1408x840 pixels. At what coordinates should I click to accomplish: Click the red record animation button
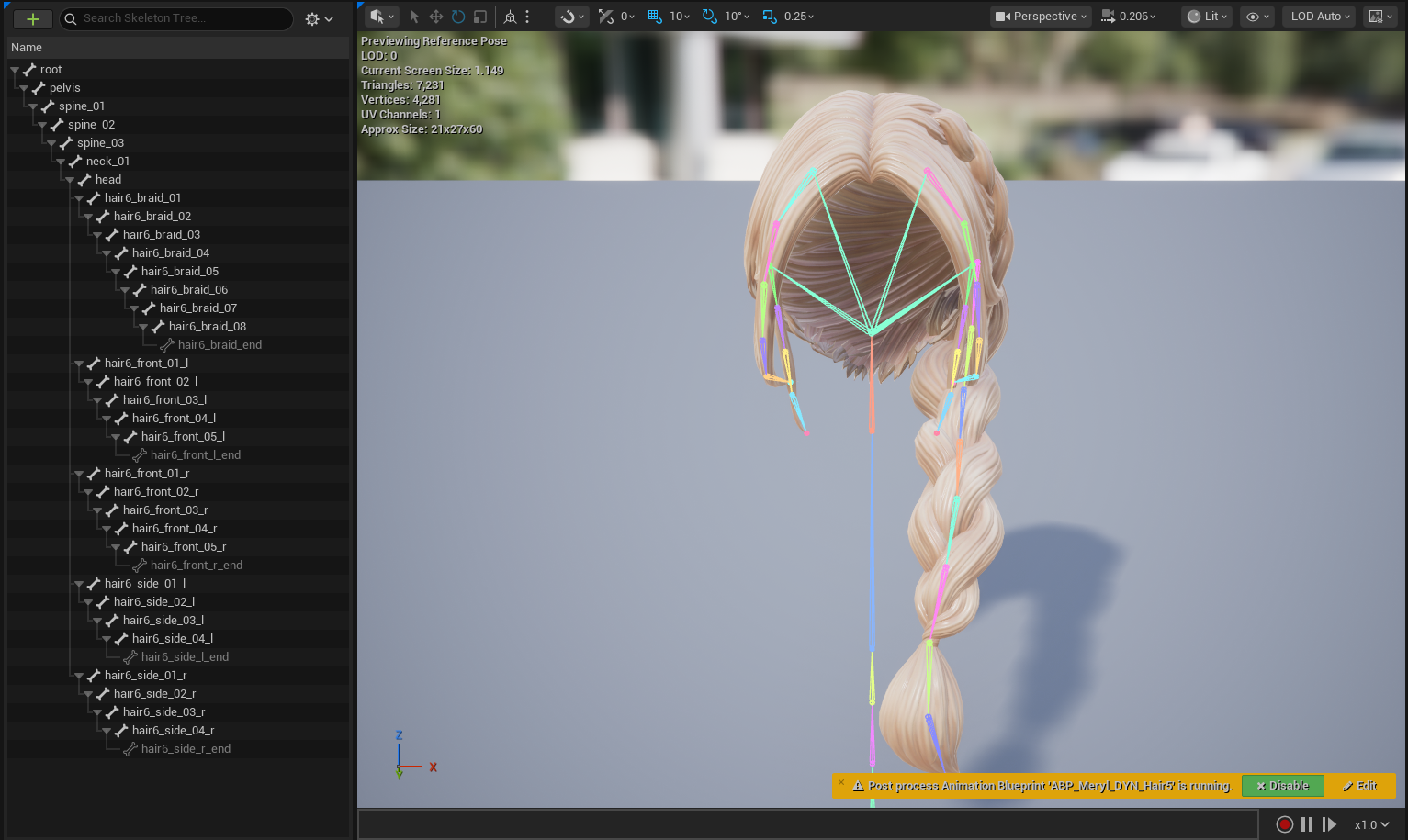pos(1285,824)
